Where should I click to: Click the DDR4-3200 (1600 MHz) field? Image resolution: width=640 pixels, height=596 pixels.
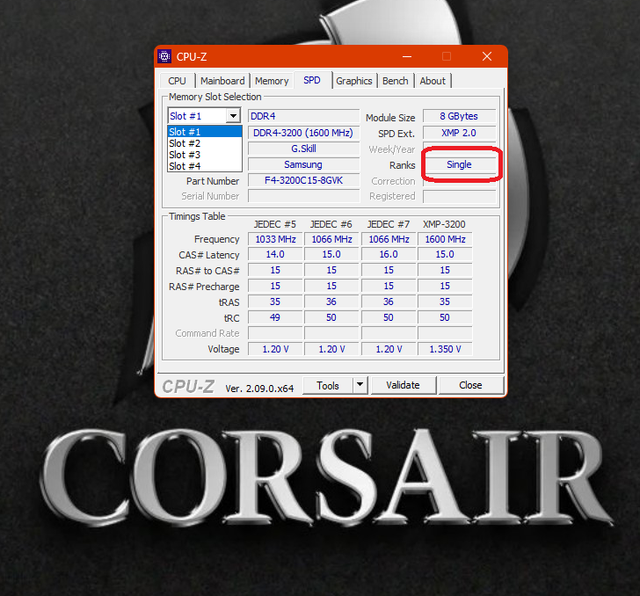click(303, 133)
